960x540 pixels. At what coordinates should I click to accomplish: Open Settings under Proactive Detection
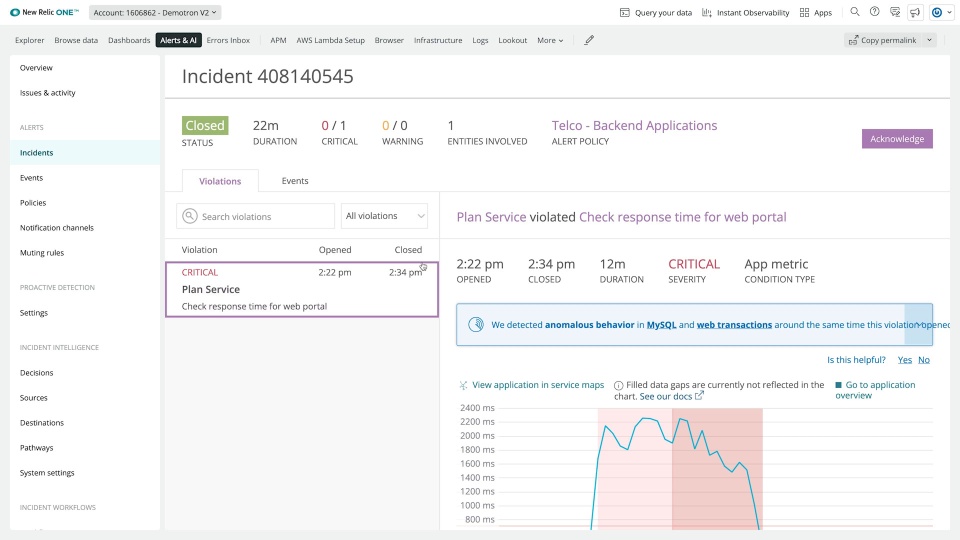coord(34,313)
